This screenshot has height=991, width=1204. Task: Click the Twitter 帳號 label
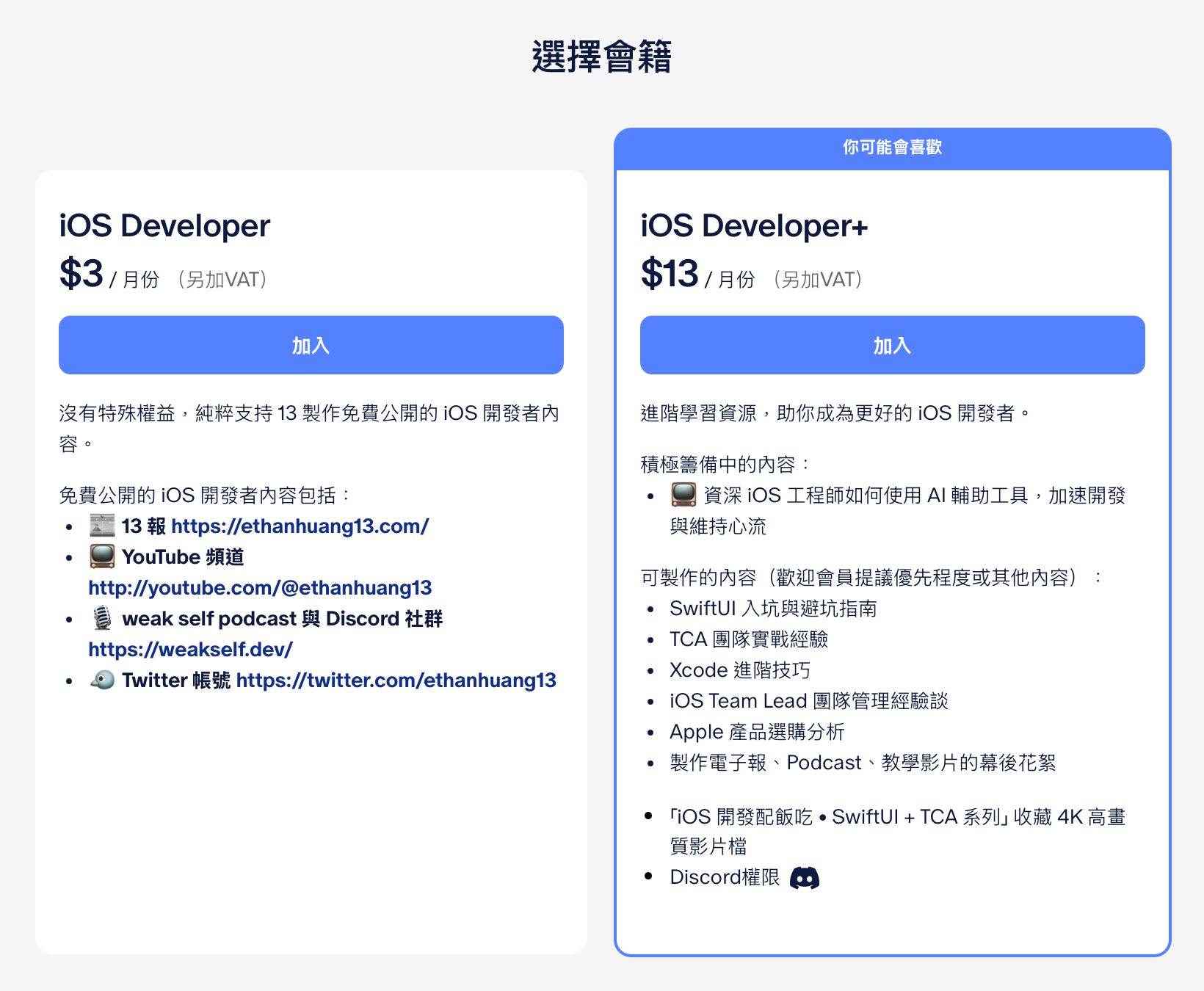[x=176, y=680]
